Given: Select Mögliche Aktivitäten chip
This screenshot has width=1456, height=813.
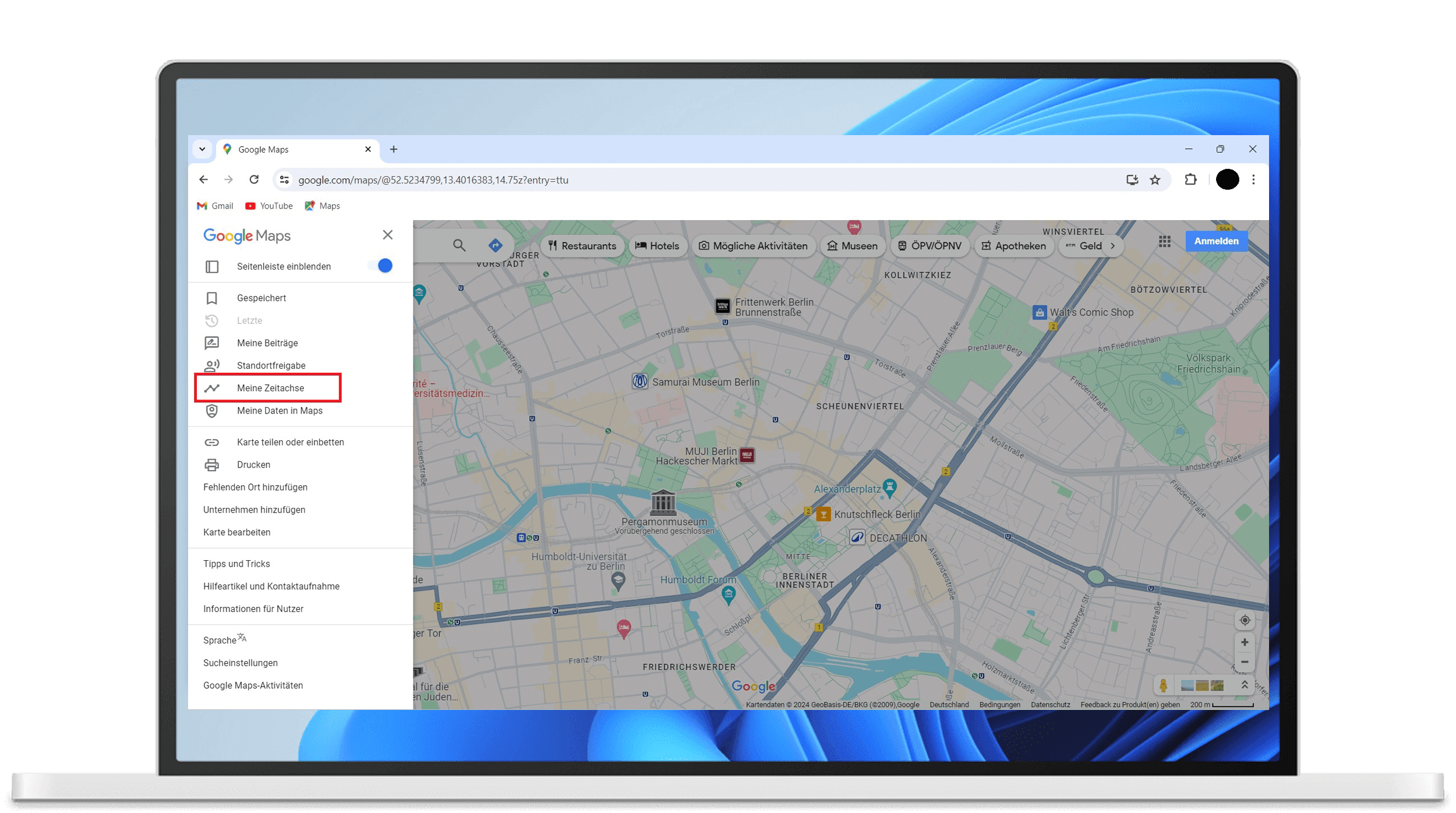Looking at the screenshot, I should (x=753, y=246).
